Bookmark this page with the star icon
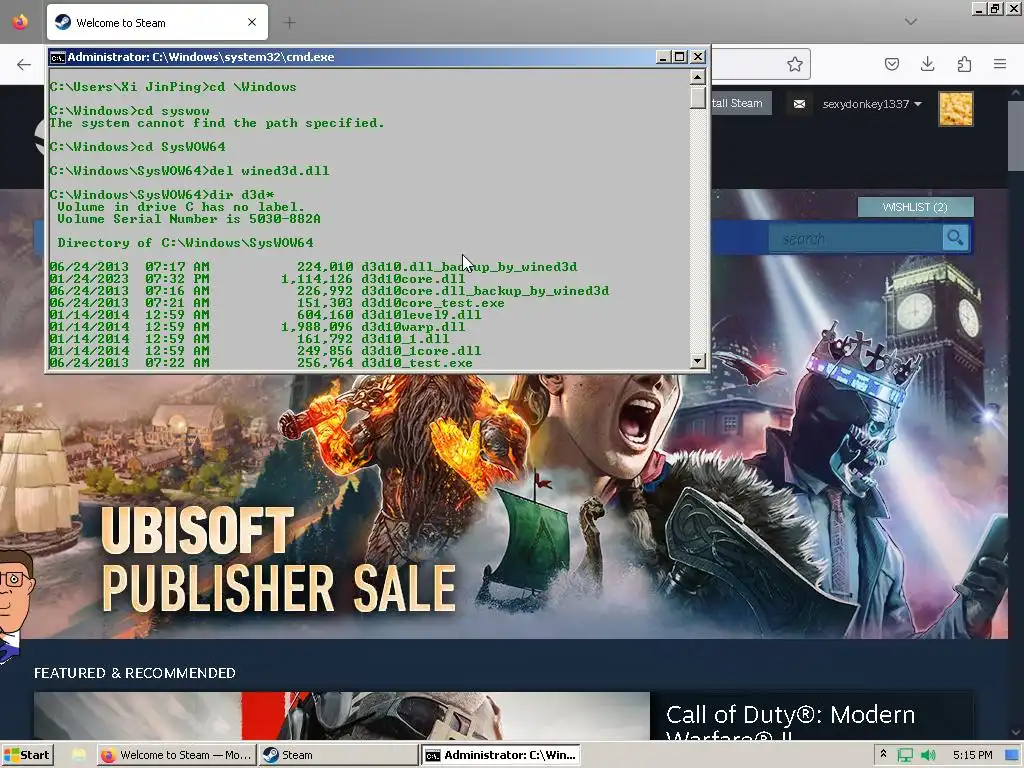Screen dimensions: 1024x768 click(794, 64)
